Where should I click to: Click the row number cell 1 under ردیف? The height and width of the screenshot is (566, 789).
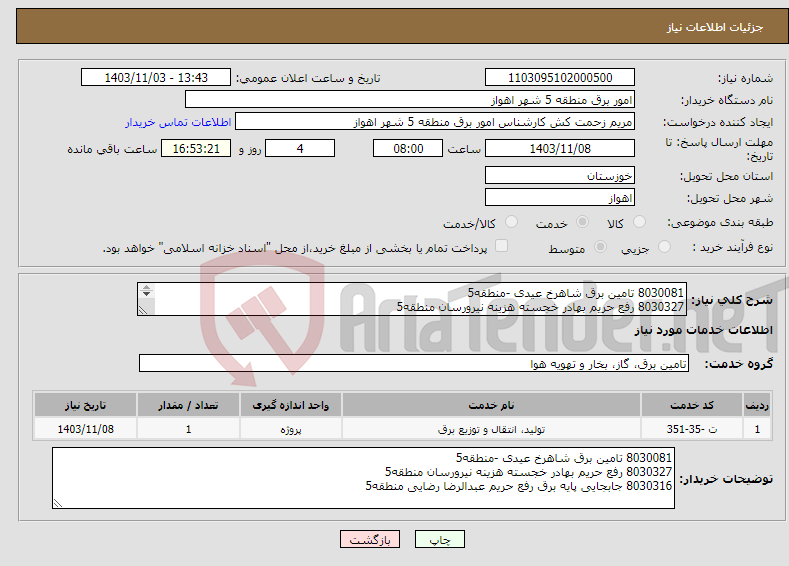pos(757,429)
